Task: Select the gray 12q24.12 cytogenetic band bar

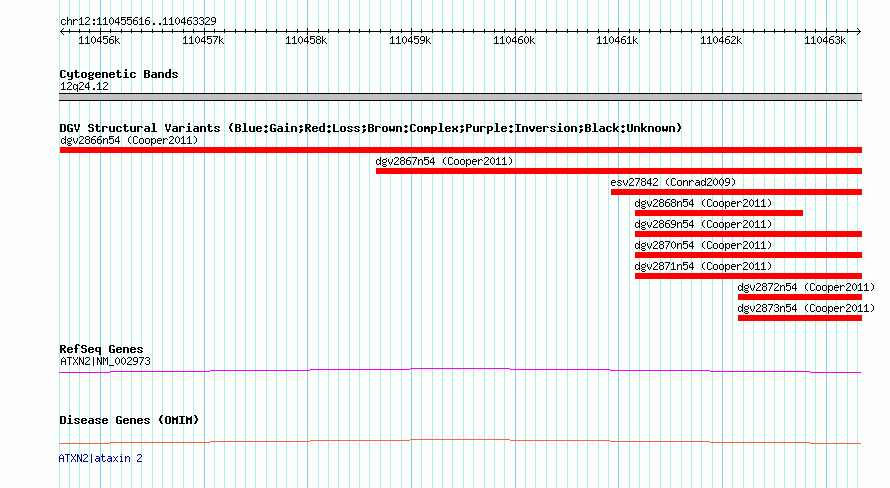Action: 460,97
